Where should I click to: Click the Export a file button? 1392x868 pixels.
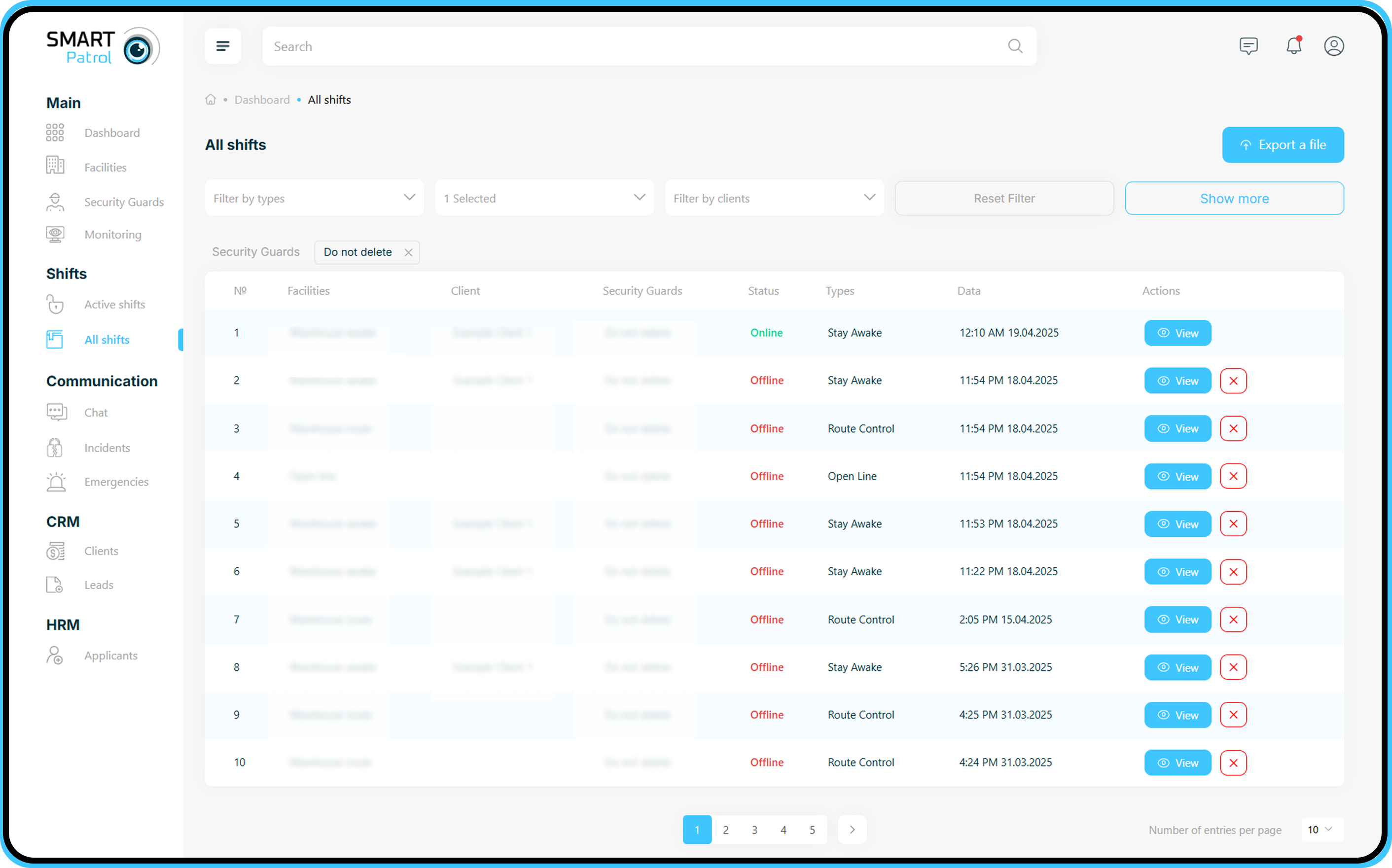click(1283, 145)
